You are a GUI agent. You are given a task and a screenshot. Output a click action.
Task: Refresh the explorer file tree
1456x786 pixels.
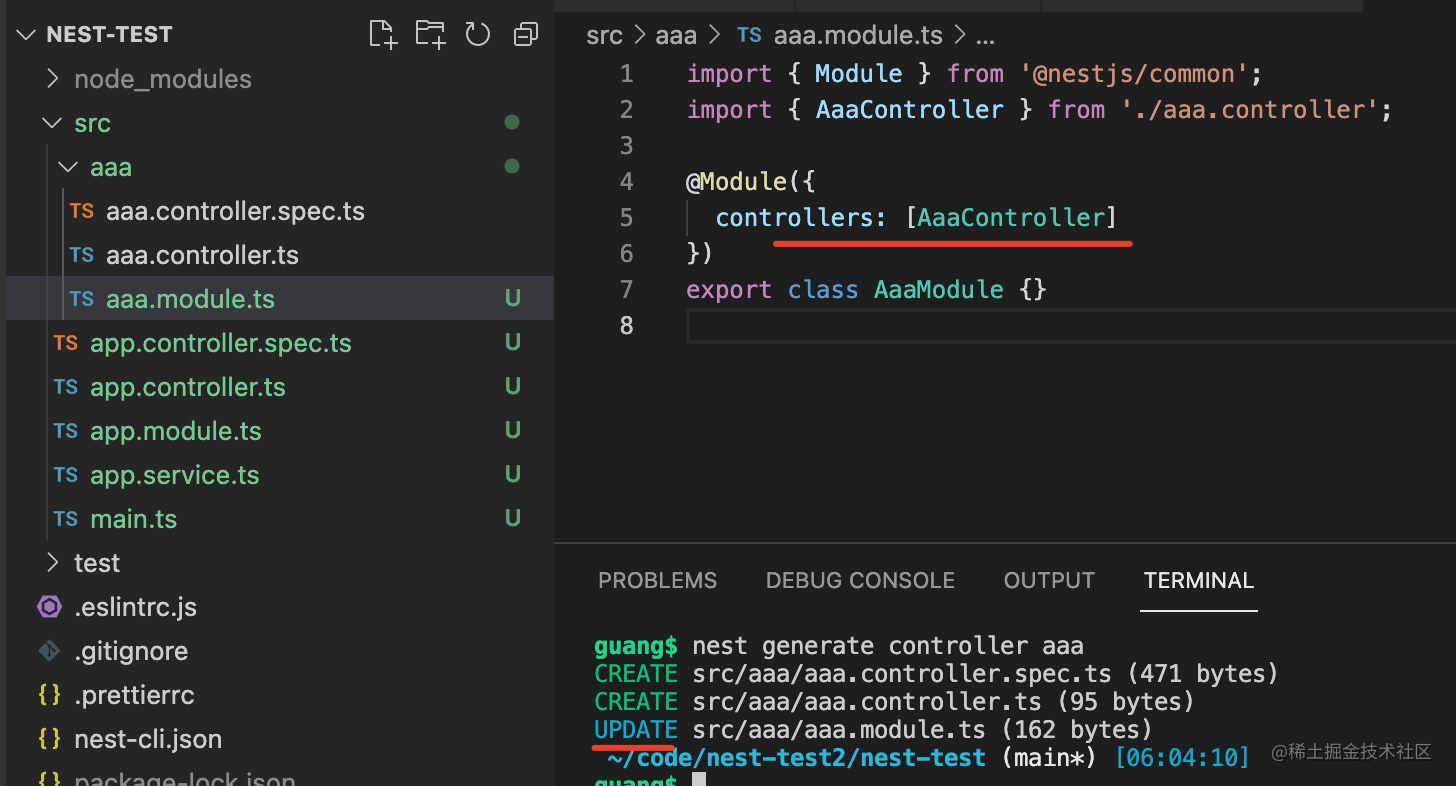478,35
